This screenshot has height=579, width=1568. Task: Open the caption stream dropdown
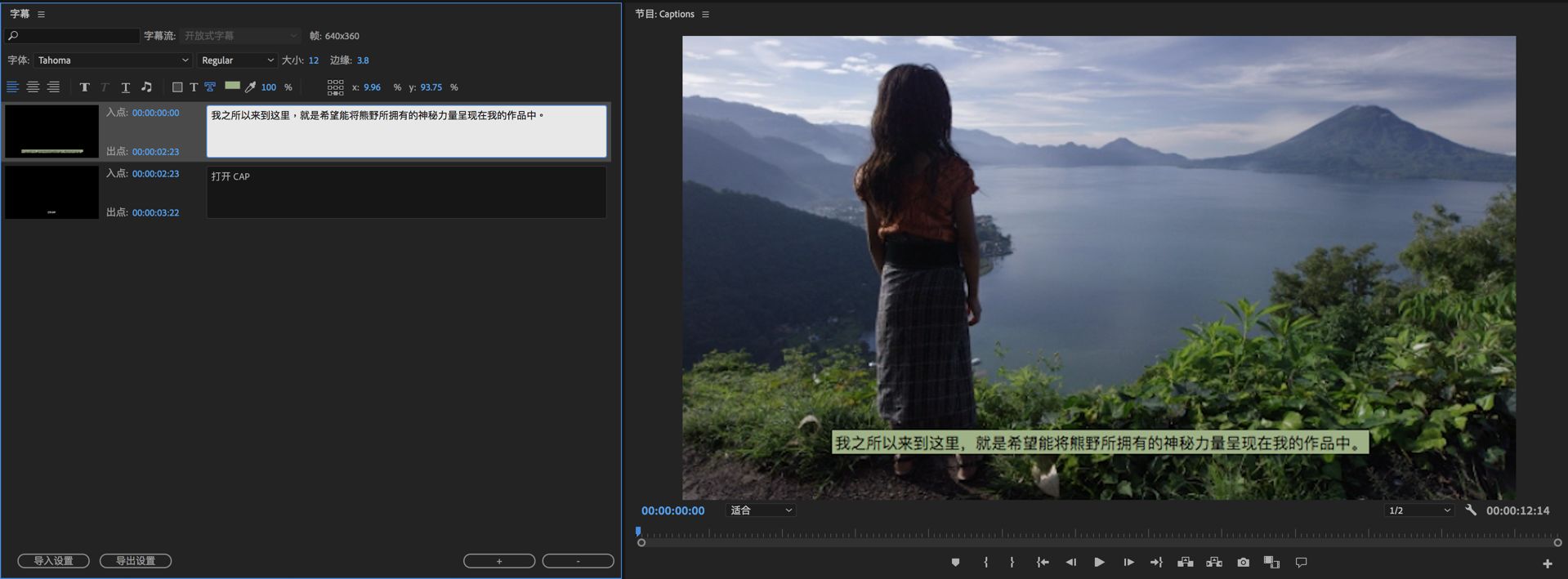[x=241, y=36]
